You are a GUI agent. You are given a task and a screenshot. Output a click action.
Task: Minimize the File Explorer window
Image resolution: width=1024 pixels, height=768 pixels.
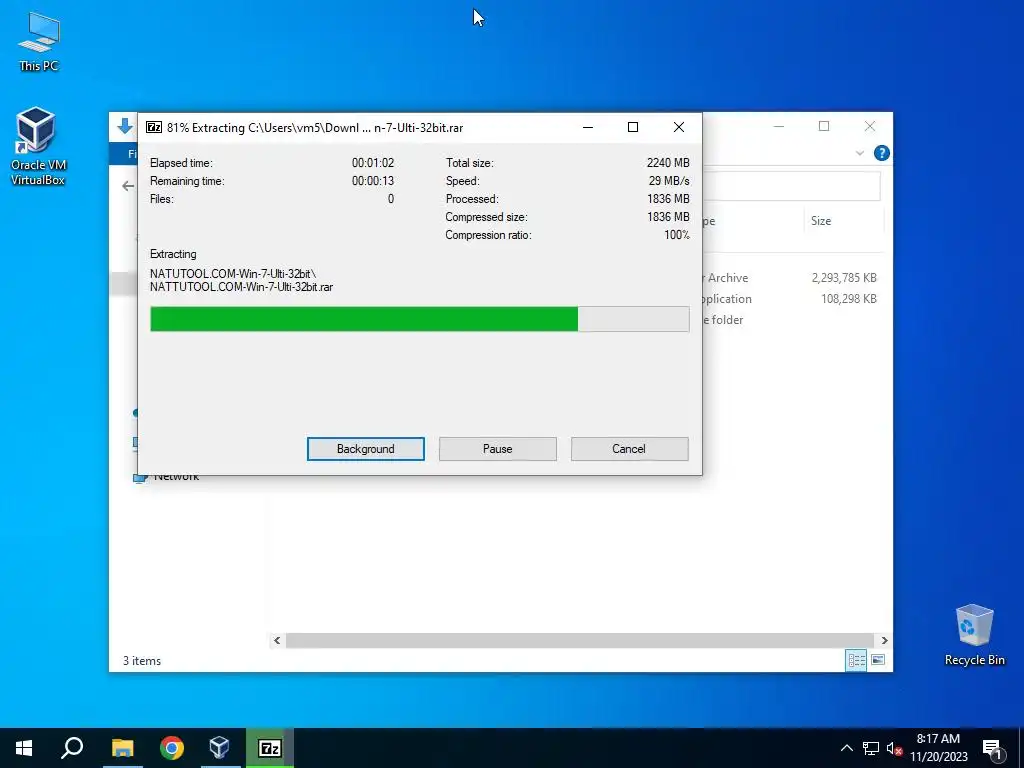point(778,126)
